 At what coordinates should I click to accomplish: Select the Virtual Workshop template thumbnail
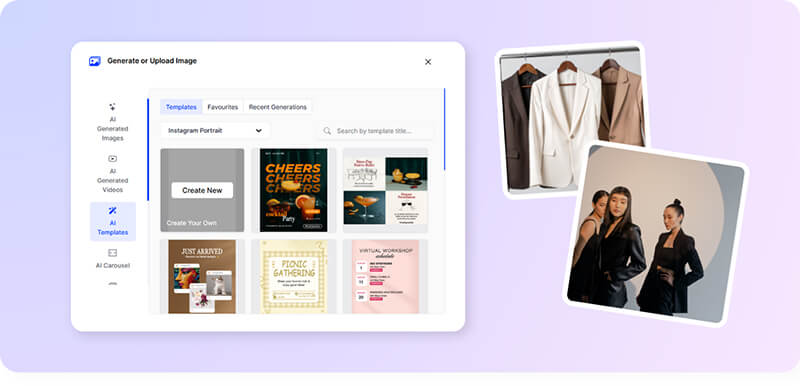coord(385,276)
